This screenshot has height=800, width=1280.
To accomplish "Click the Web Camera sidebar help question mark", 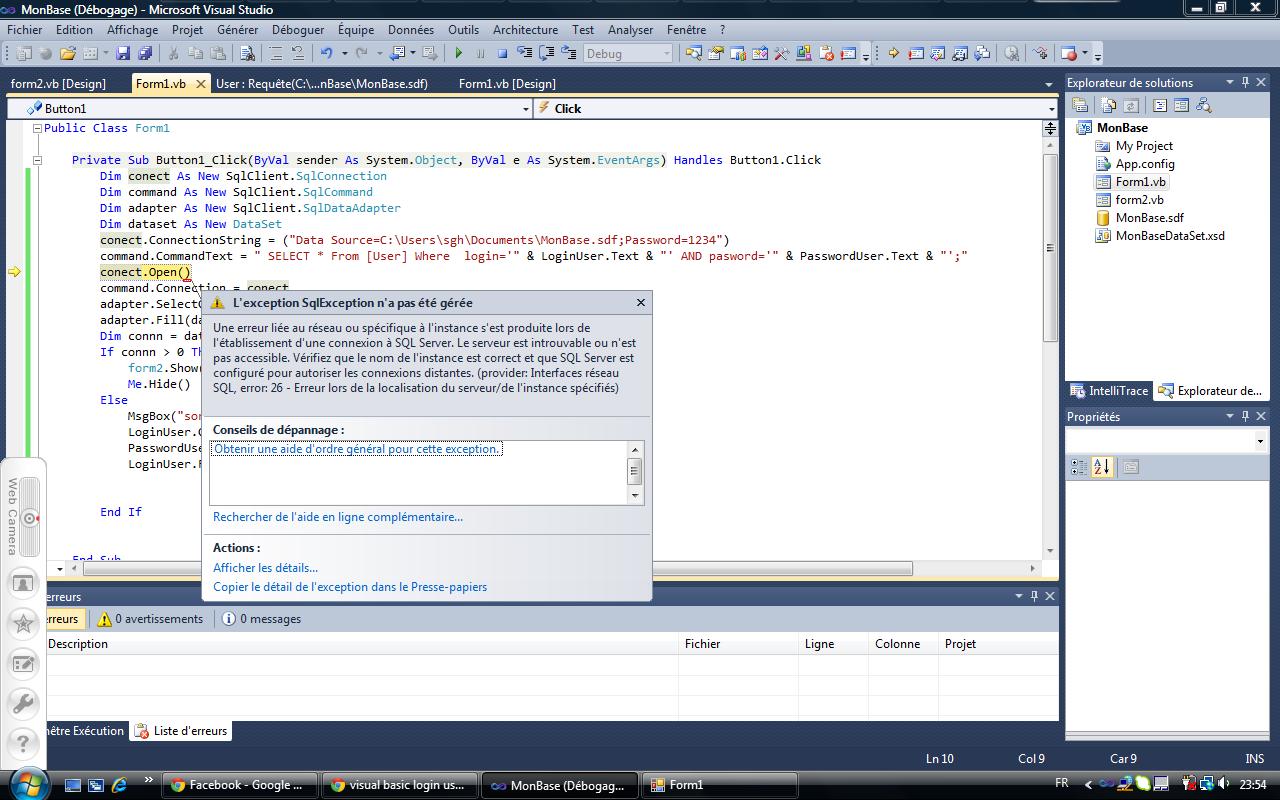I will 23,743.
